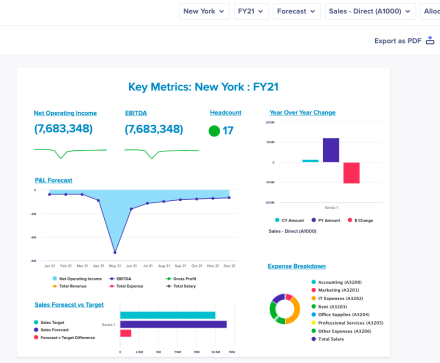Click the May 21 low point on P&L chart

click(115, 252)
